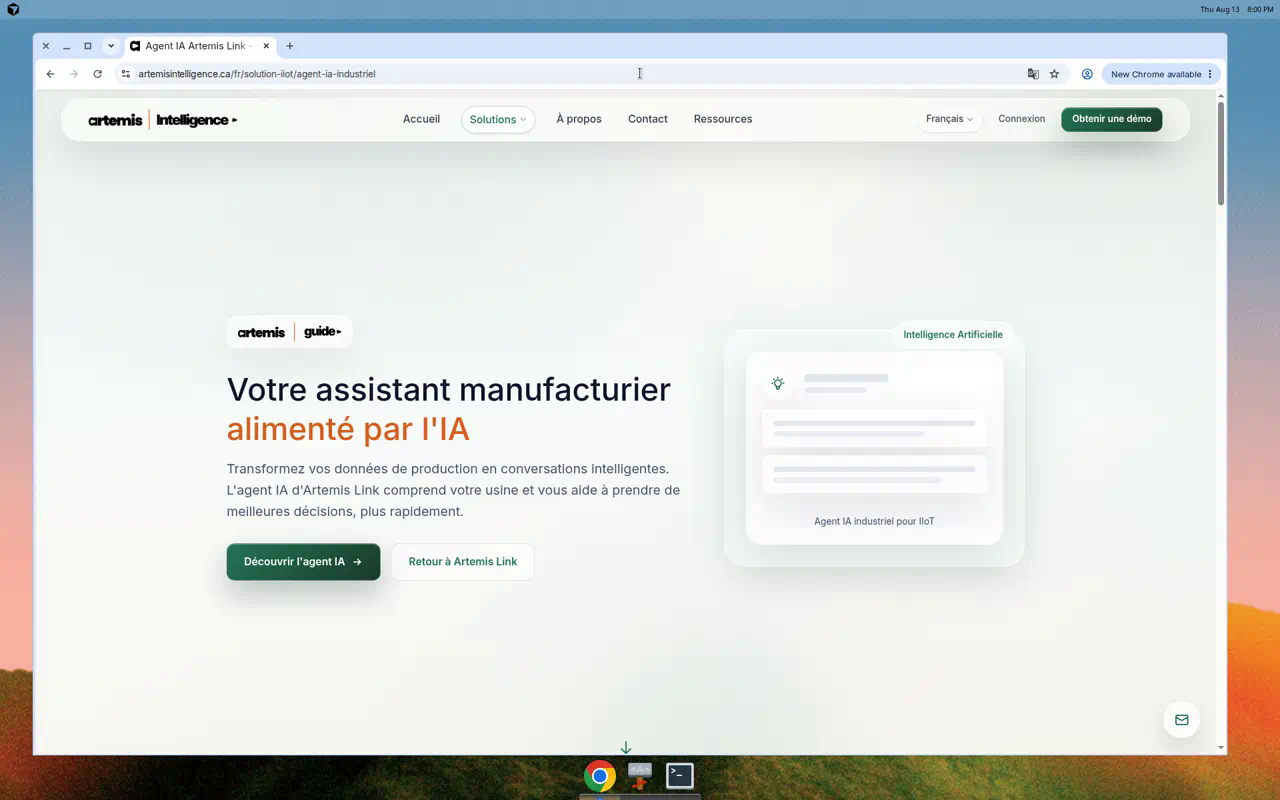Click the artemis guide logo badge
Viewport: 1280px width, 800px height.
pos(290,332)
